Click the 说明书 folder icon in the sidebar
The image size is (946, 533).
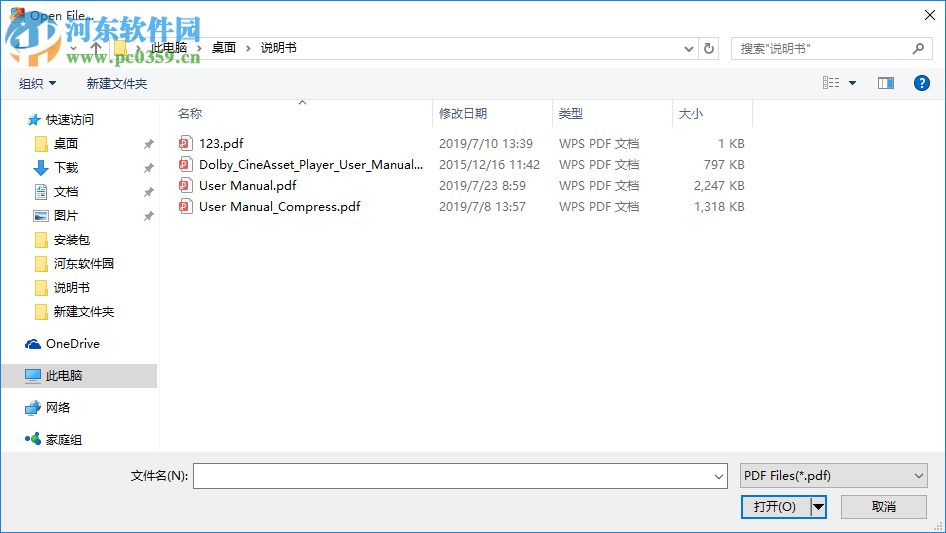[41, 288]
